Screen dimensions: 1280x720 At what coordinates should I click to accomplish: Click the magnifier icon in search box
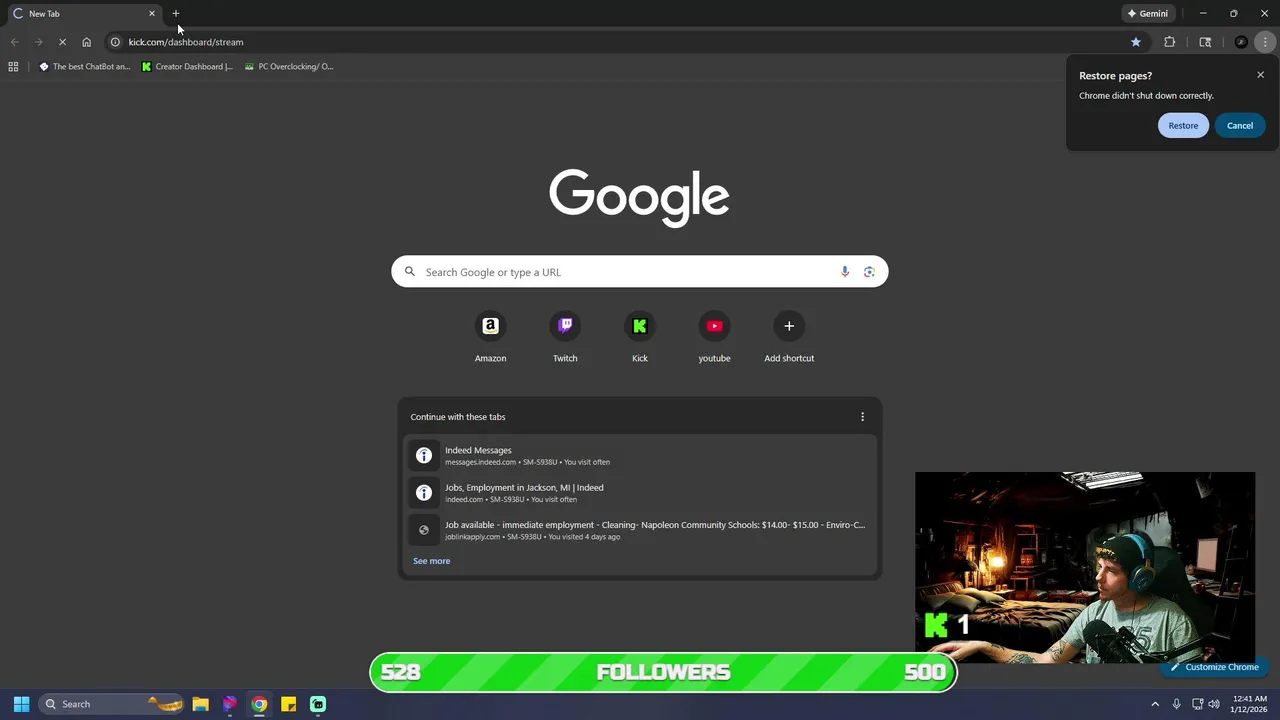[x=410, y=272]
